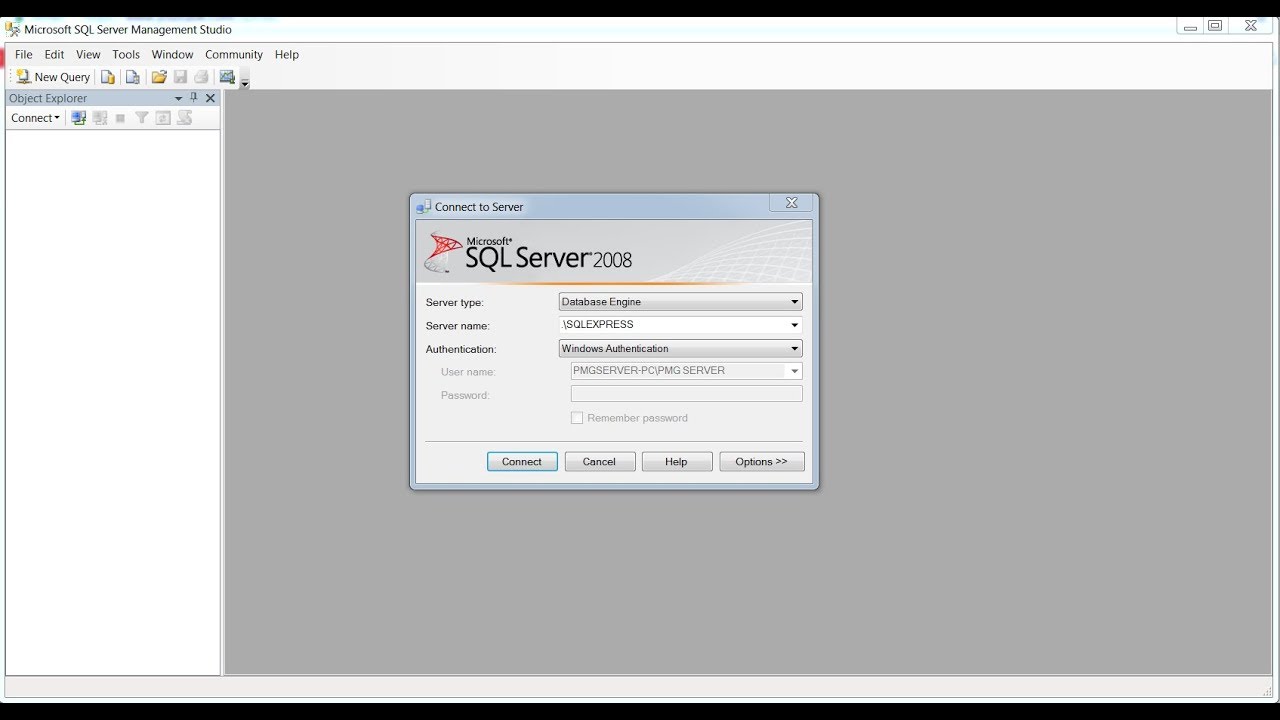The width and height of the screenshot is (1280, 720).
Task: Click the second query document icon
Action: coord(132,77)
